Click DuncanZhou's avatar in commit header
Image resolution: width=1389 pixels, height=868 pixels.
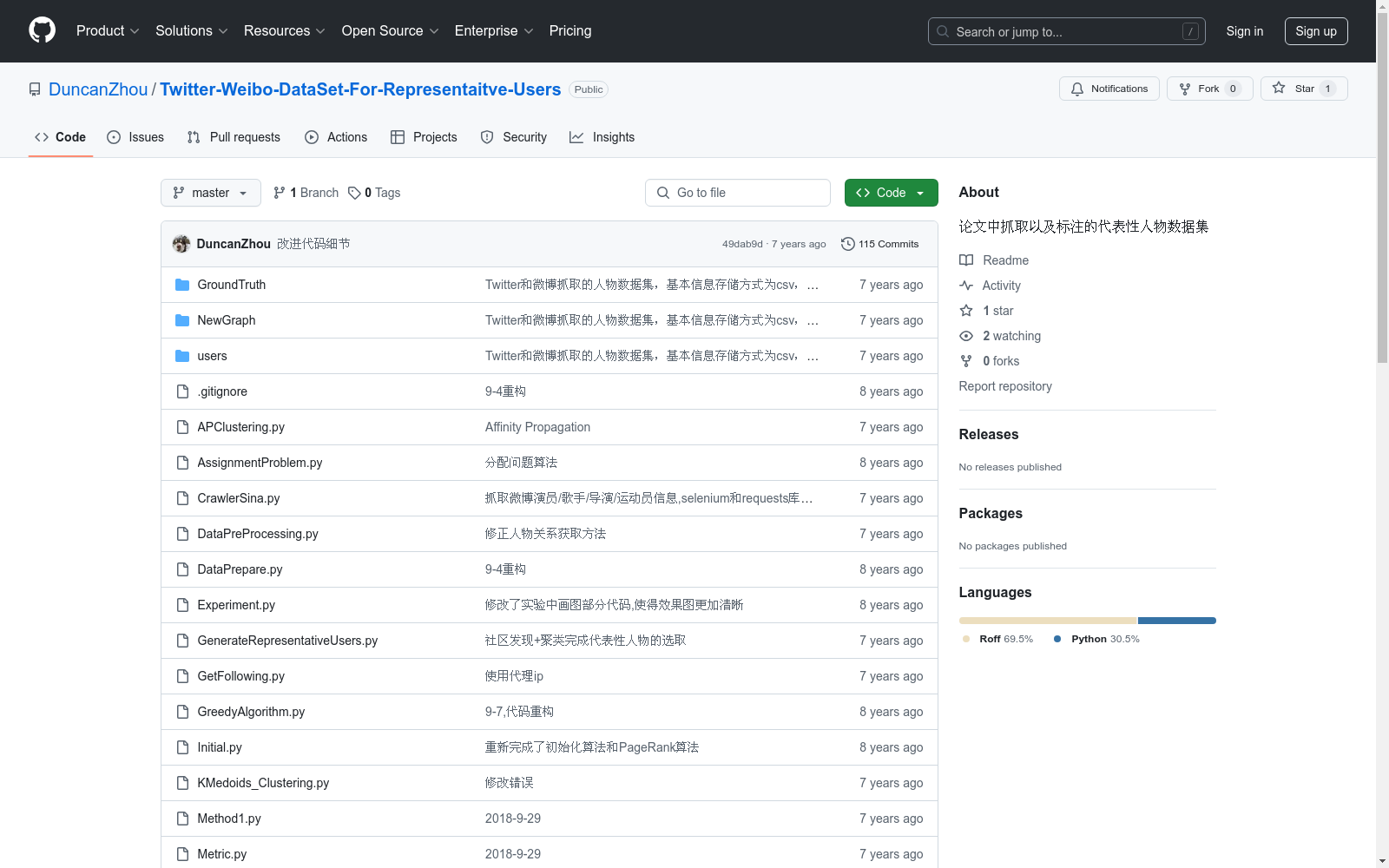(181, 244)
